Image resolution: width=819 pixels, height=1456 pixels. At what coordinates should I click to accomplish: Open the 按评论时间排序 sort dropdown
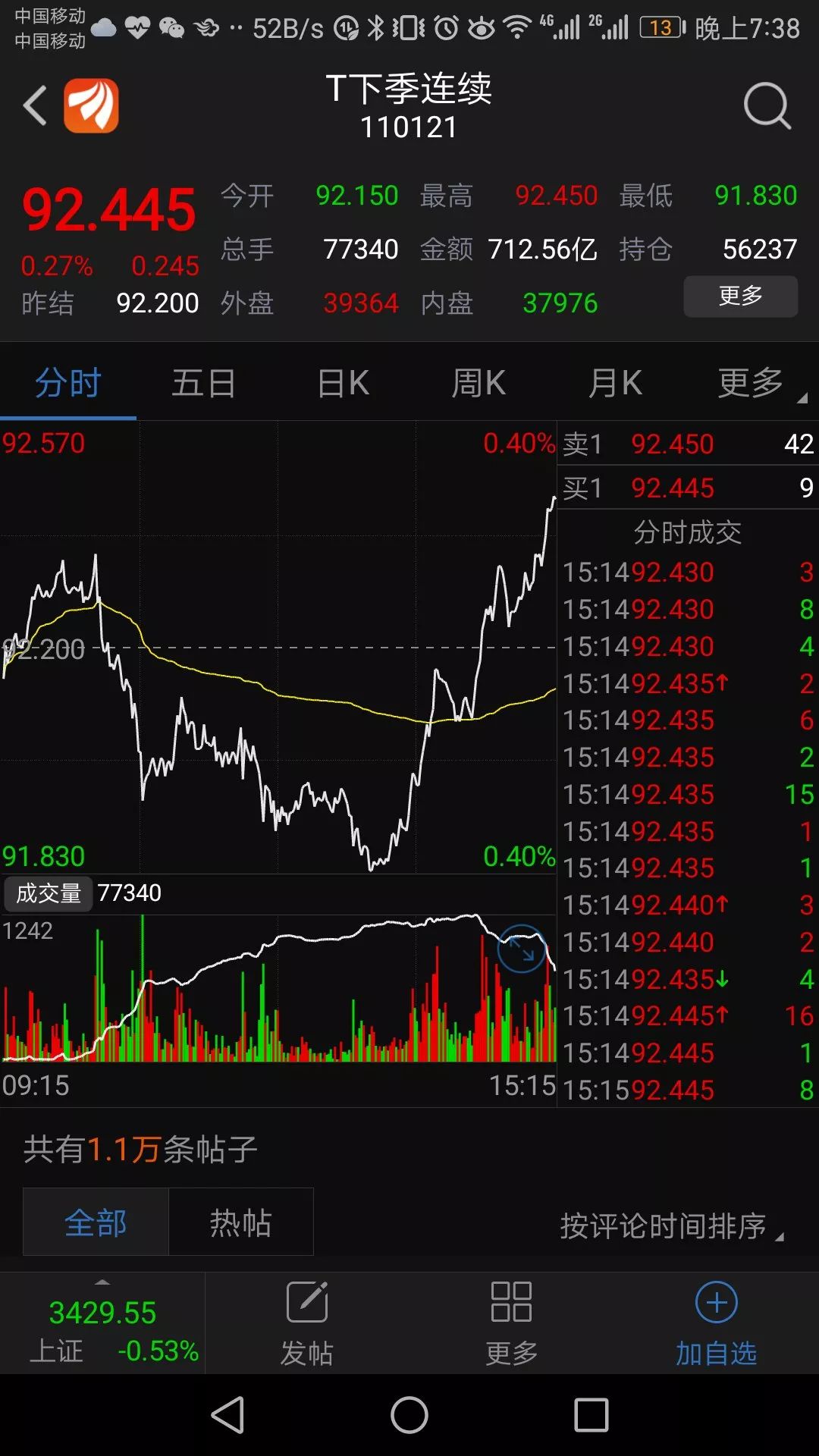pos(672,1226)
